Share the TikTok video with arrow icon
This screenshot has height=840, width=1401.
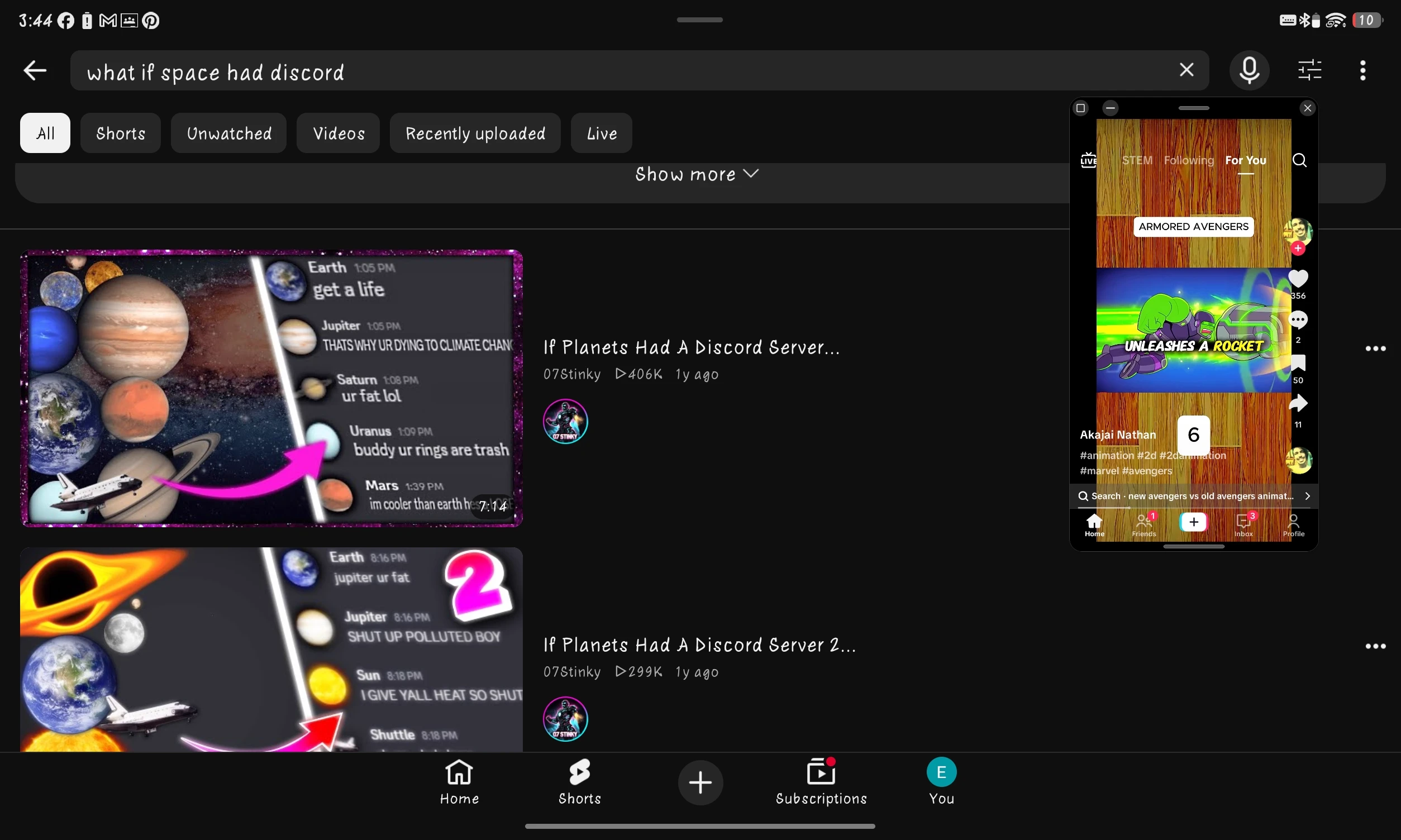click(x=1298, y=404)
